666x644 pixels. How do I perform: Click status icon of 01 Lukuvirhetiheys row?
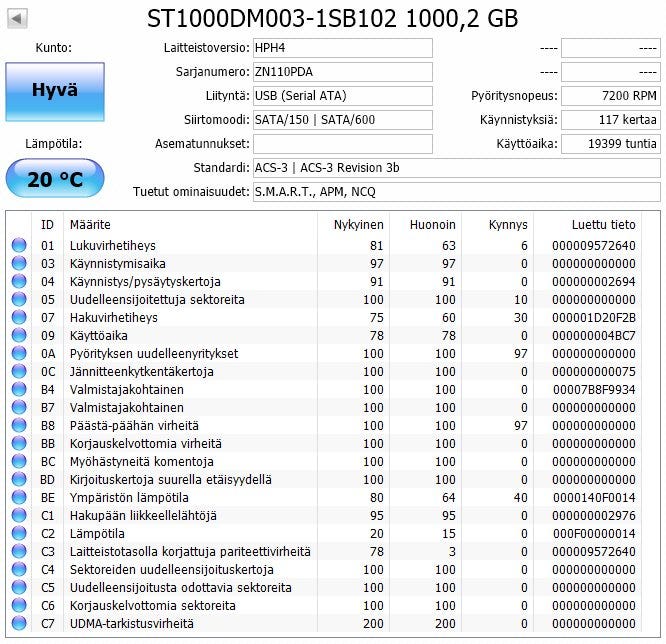coord(19,245)
